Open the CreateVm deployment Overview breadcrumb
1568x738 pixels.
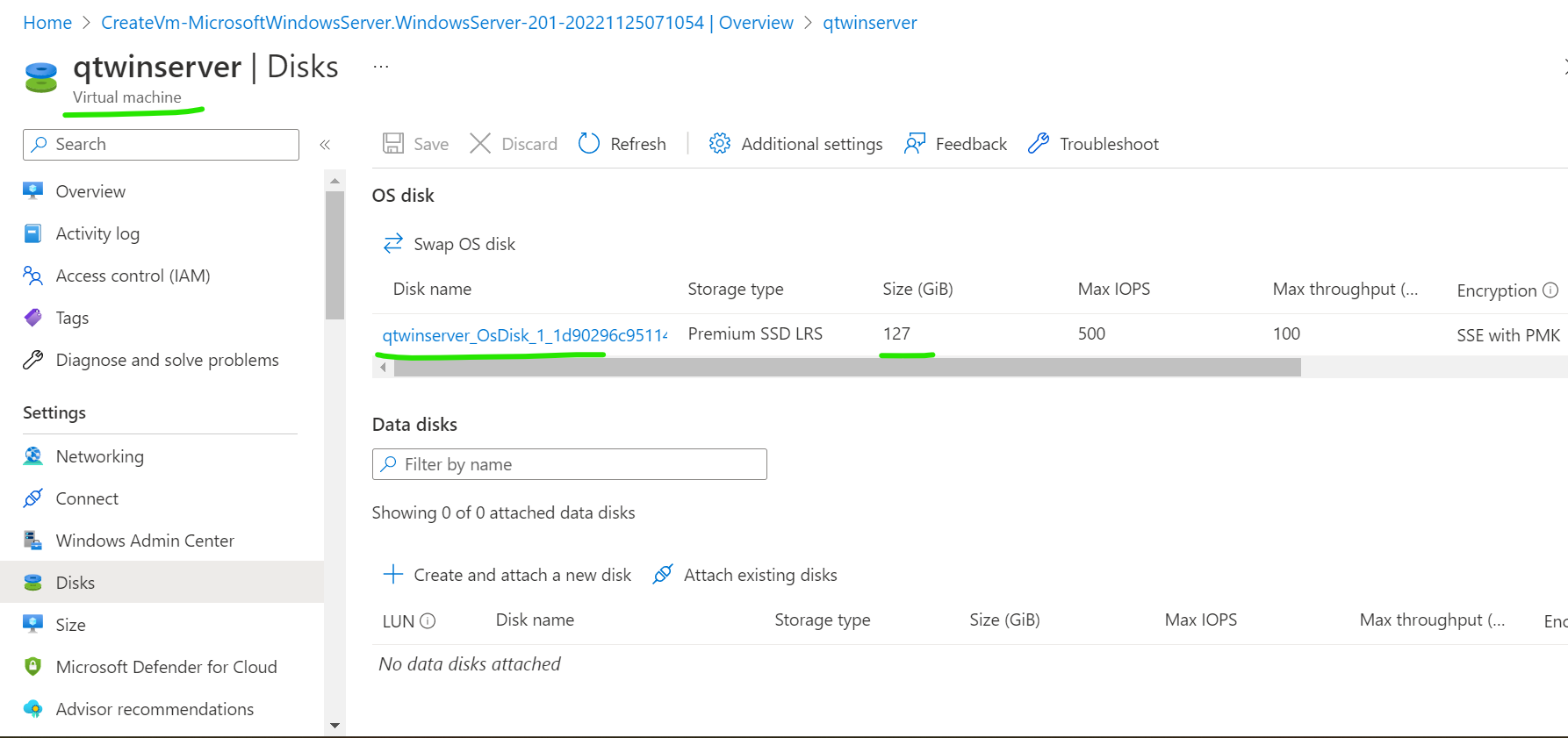coord(447,23)
